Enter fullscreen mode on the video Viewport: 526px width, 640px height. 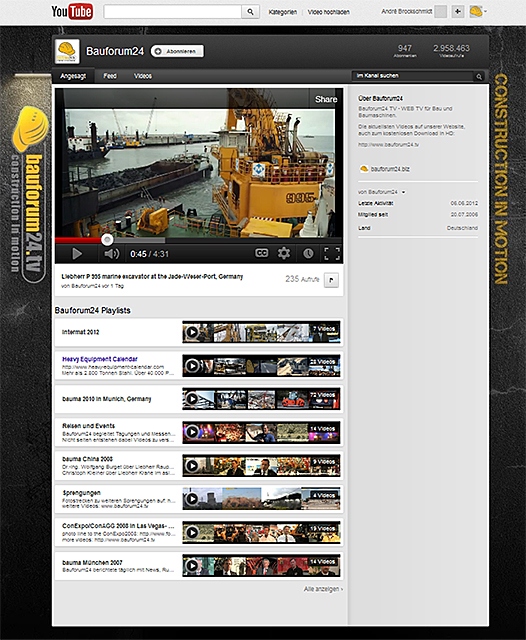coord(332,253)
